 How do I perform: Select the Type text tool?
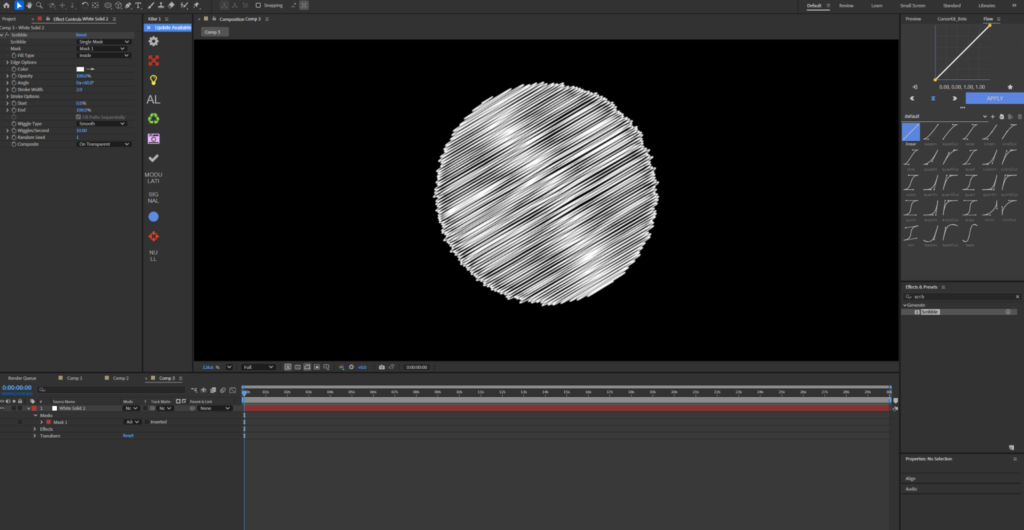point(138,5)
